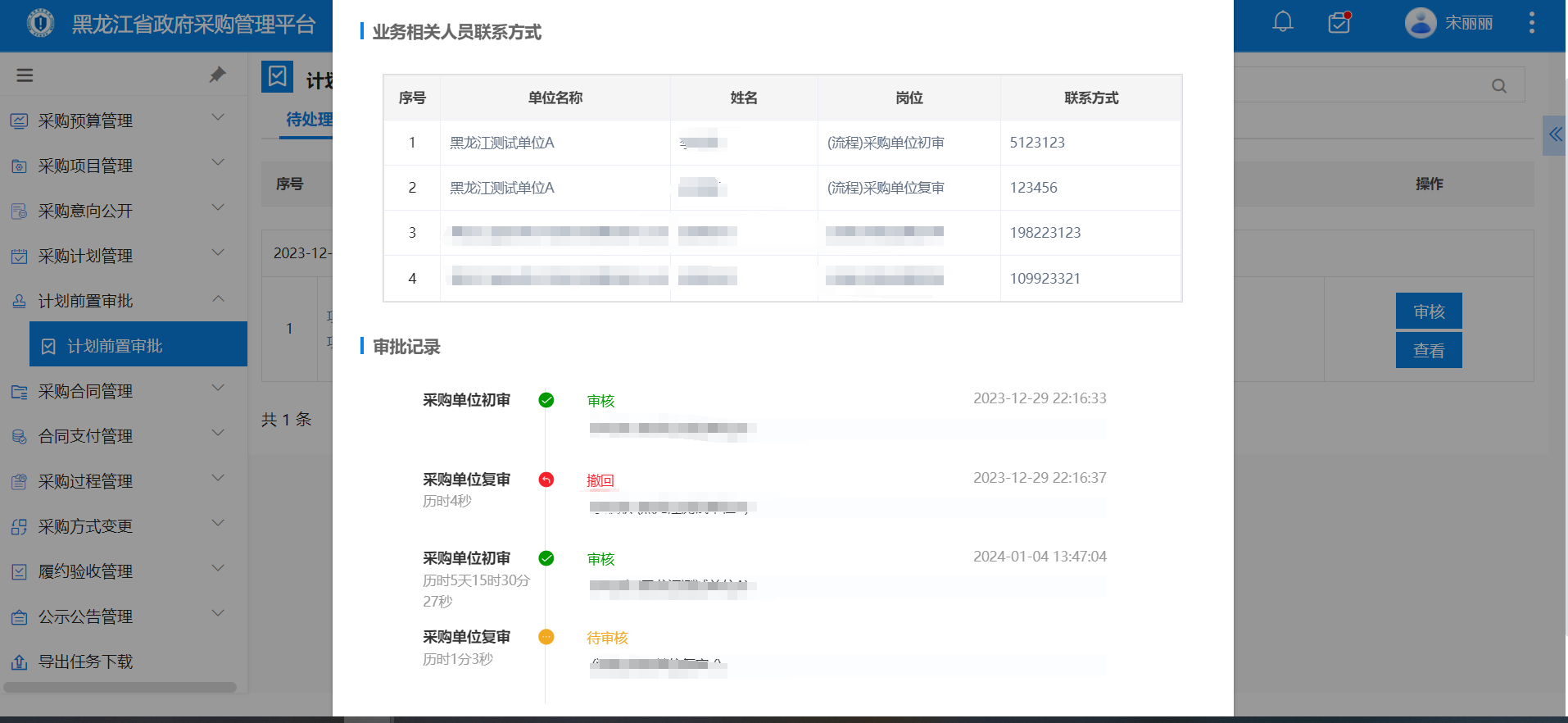Select the 计划前置审批 submenu item

[138, 344]
